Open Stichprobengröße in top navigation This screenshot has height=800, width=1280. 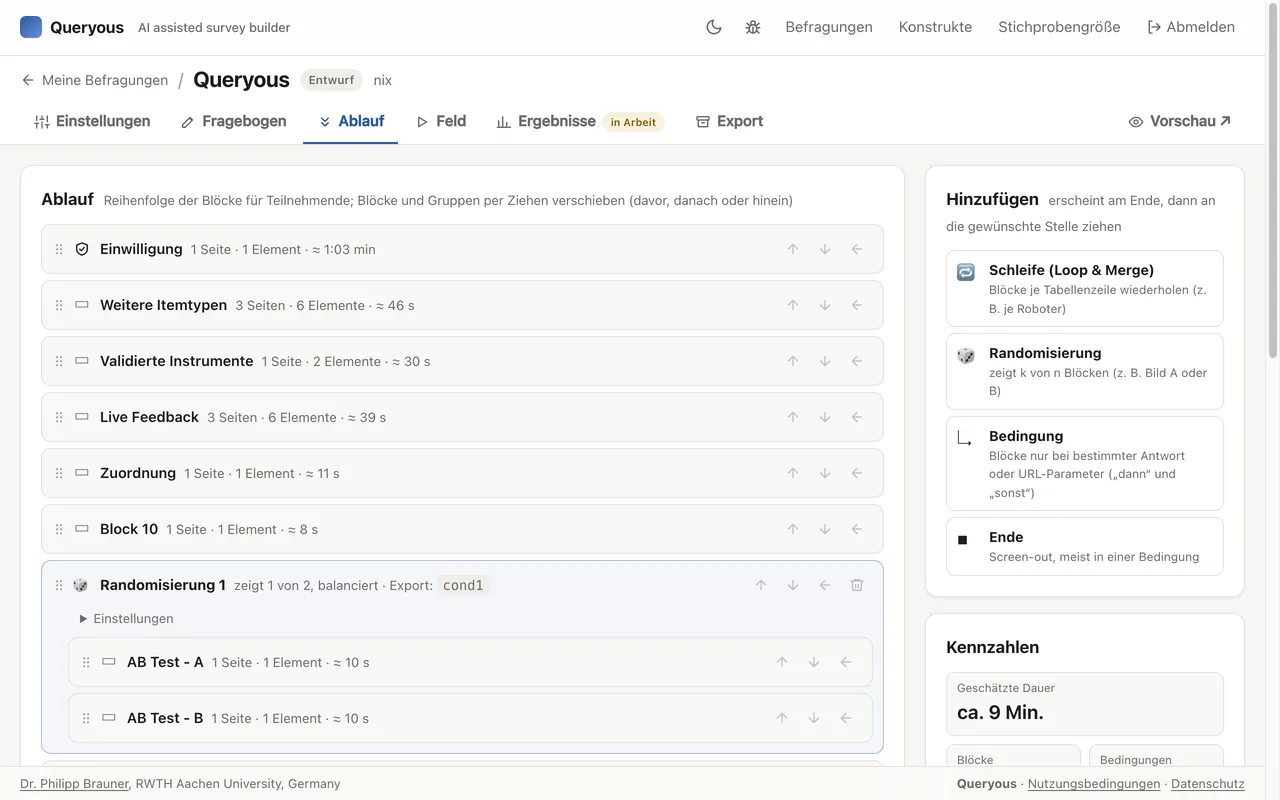pyautogui.click(x=1059, y=27)
